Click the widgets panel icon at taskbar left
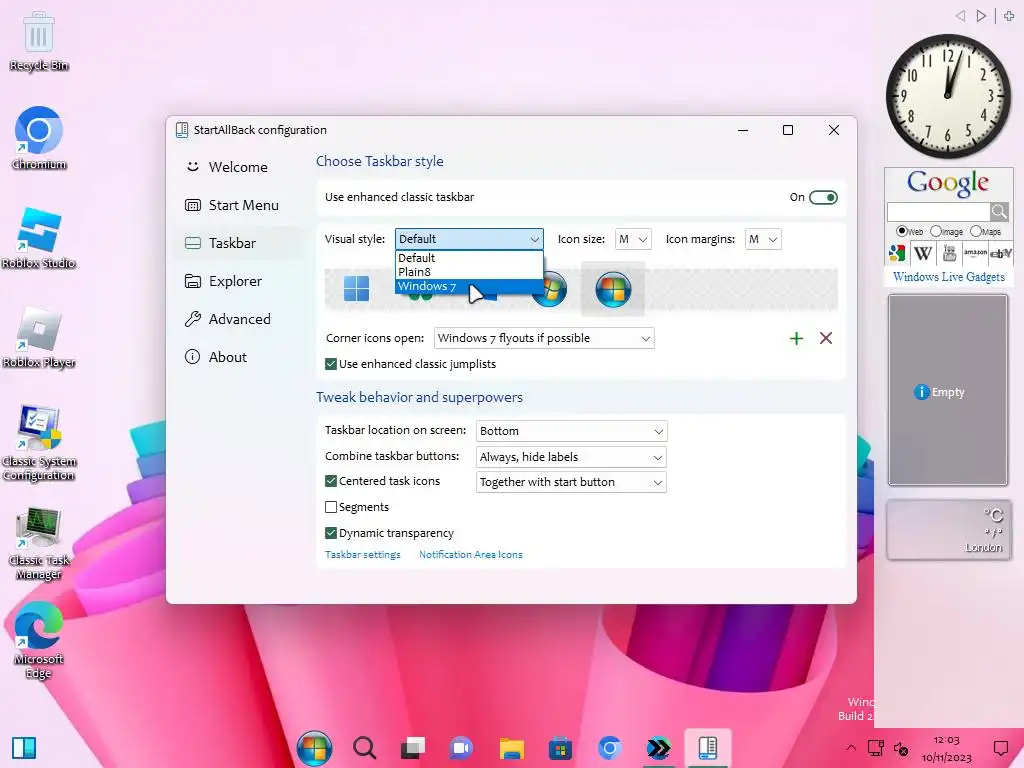 point(24,748)
